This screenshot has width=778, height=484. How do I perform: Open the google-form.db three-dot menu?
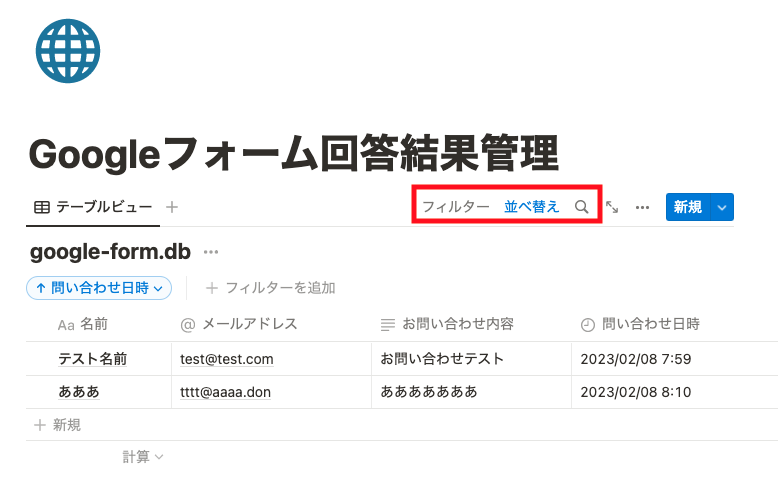211,252
